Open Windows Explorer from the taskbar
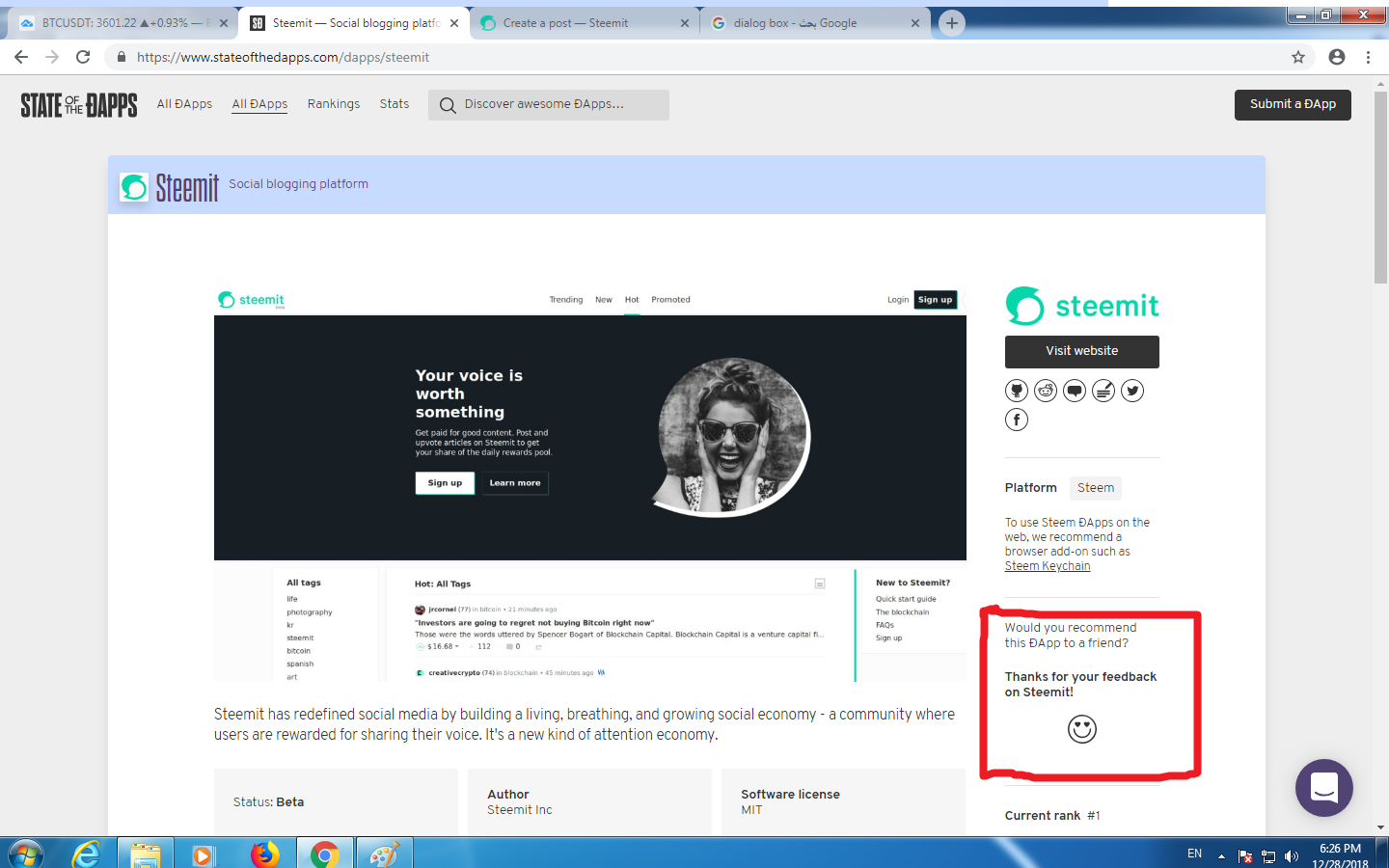The width and height of the screenshot is (1389, 868). coord(146,854)
